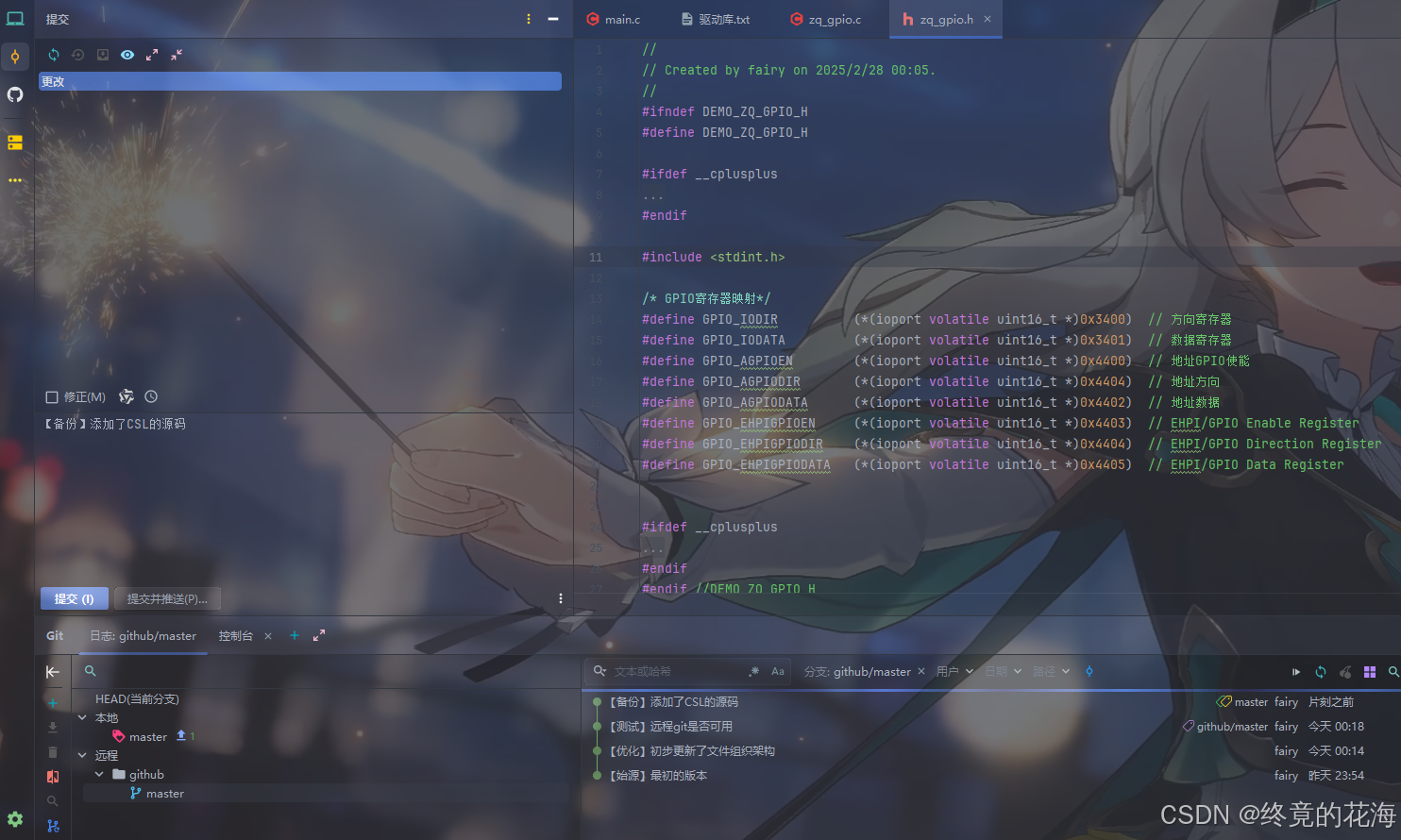Image resolution: width=1401 pixels, height=840 pixels.
Task: Click the Shelve changes icon
Action: point(103,55)
